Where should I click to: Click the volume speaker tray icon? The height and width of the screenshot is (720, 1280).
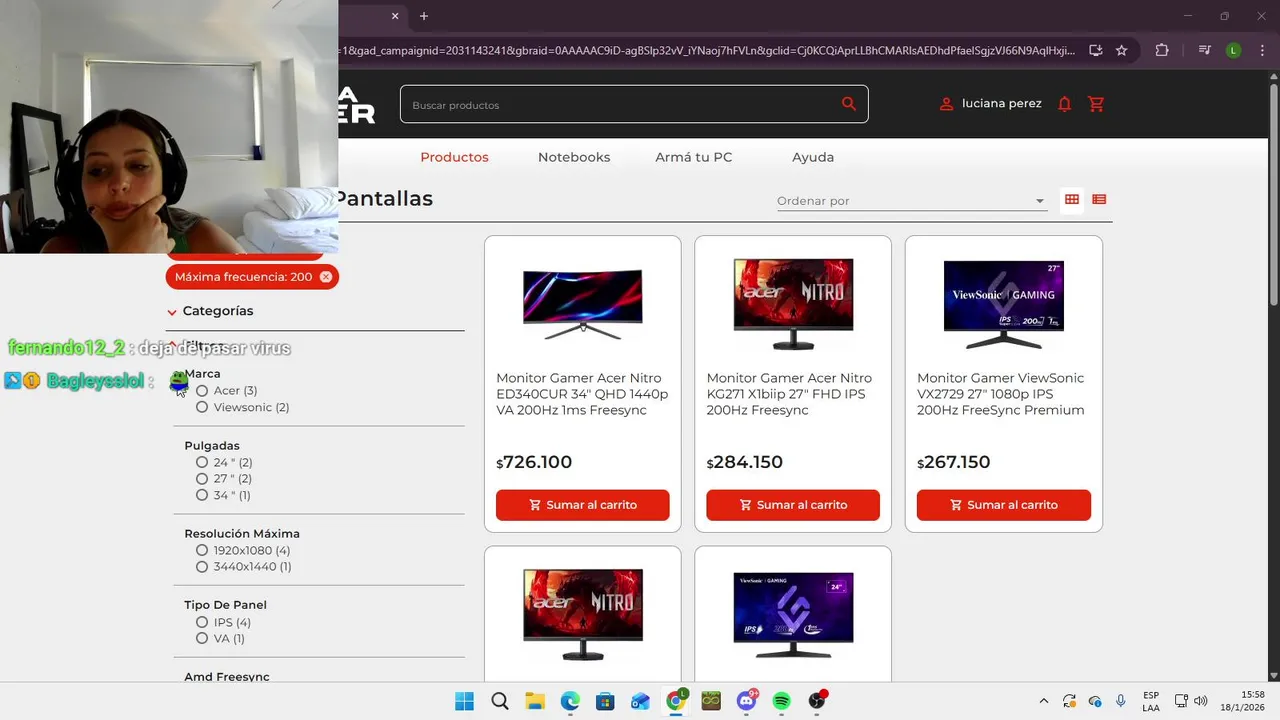(1200, 701)
